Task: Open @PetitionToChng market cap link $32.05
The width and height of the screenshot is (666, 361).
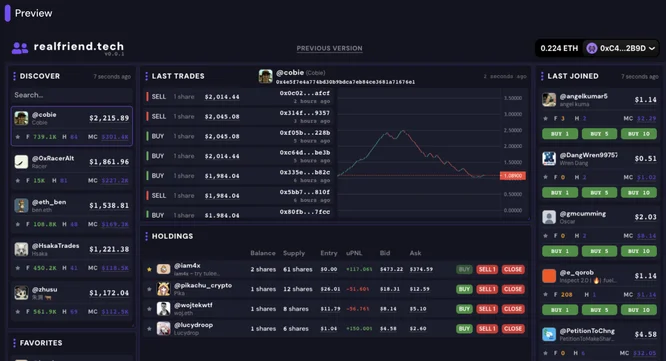Action: 644,353
